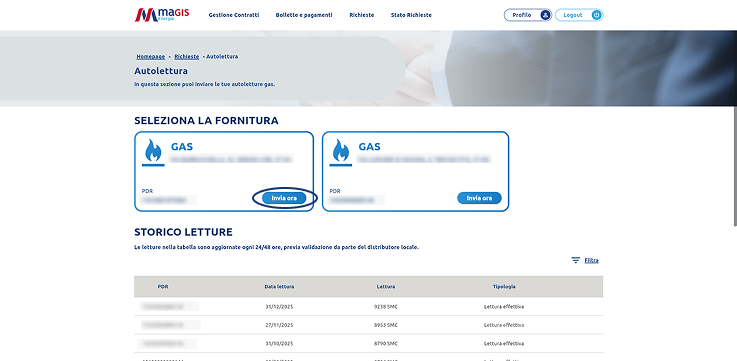Click the Logout button
Screen dimensions: 737x361
point(579,15)
